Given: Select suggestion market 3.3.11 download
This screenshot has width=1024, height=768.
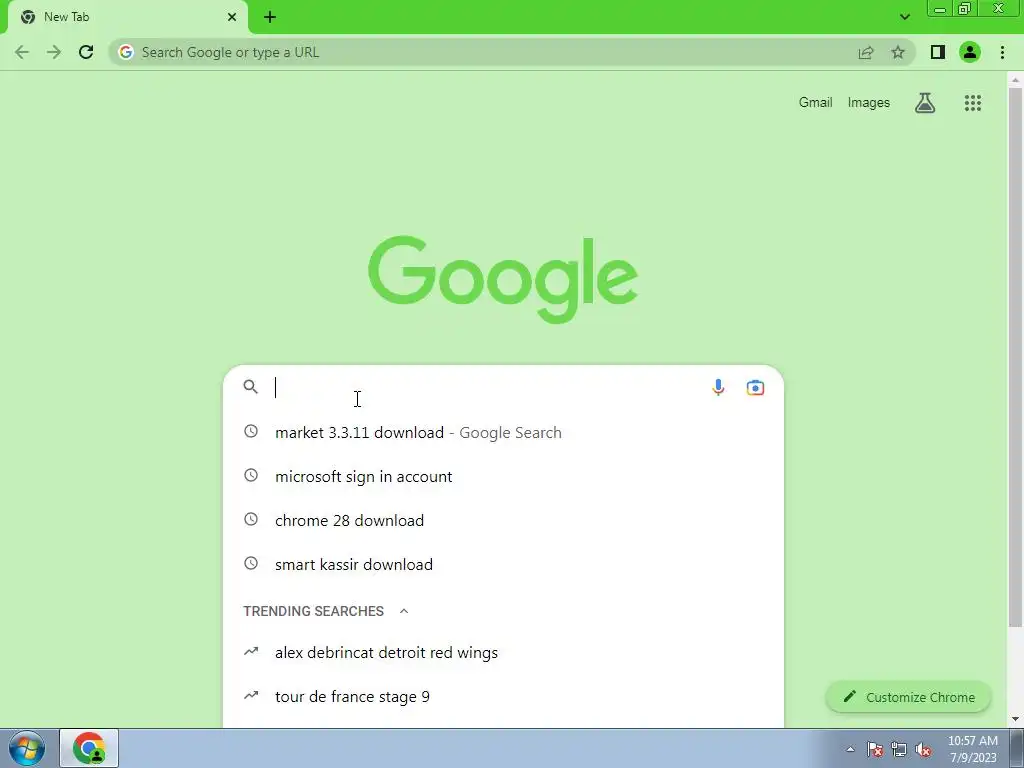Looking at the screenshot, I should (503, 432).
